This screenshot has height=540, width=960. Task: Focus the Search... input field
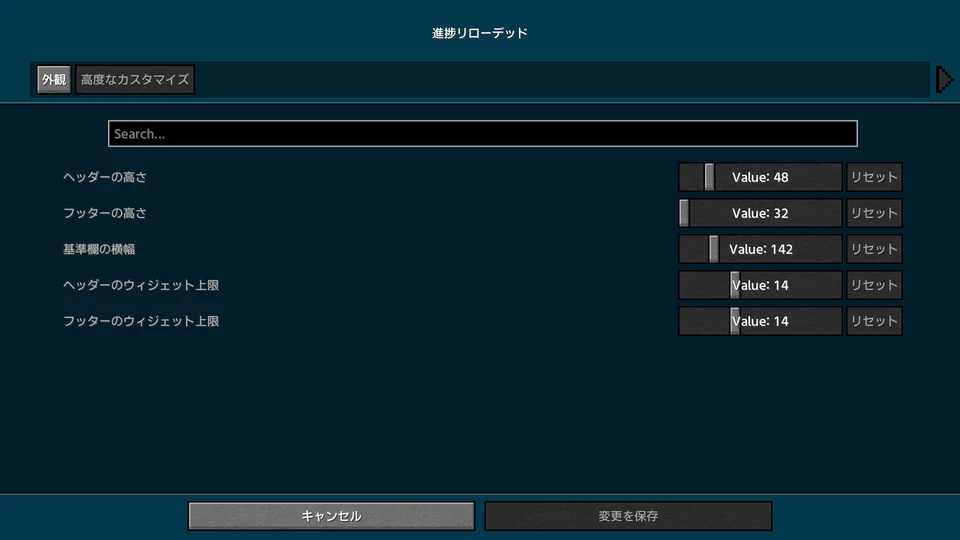482,133
